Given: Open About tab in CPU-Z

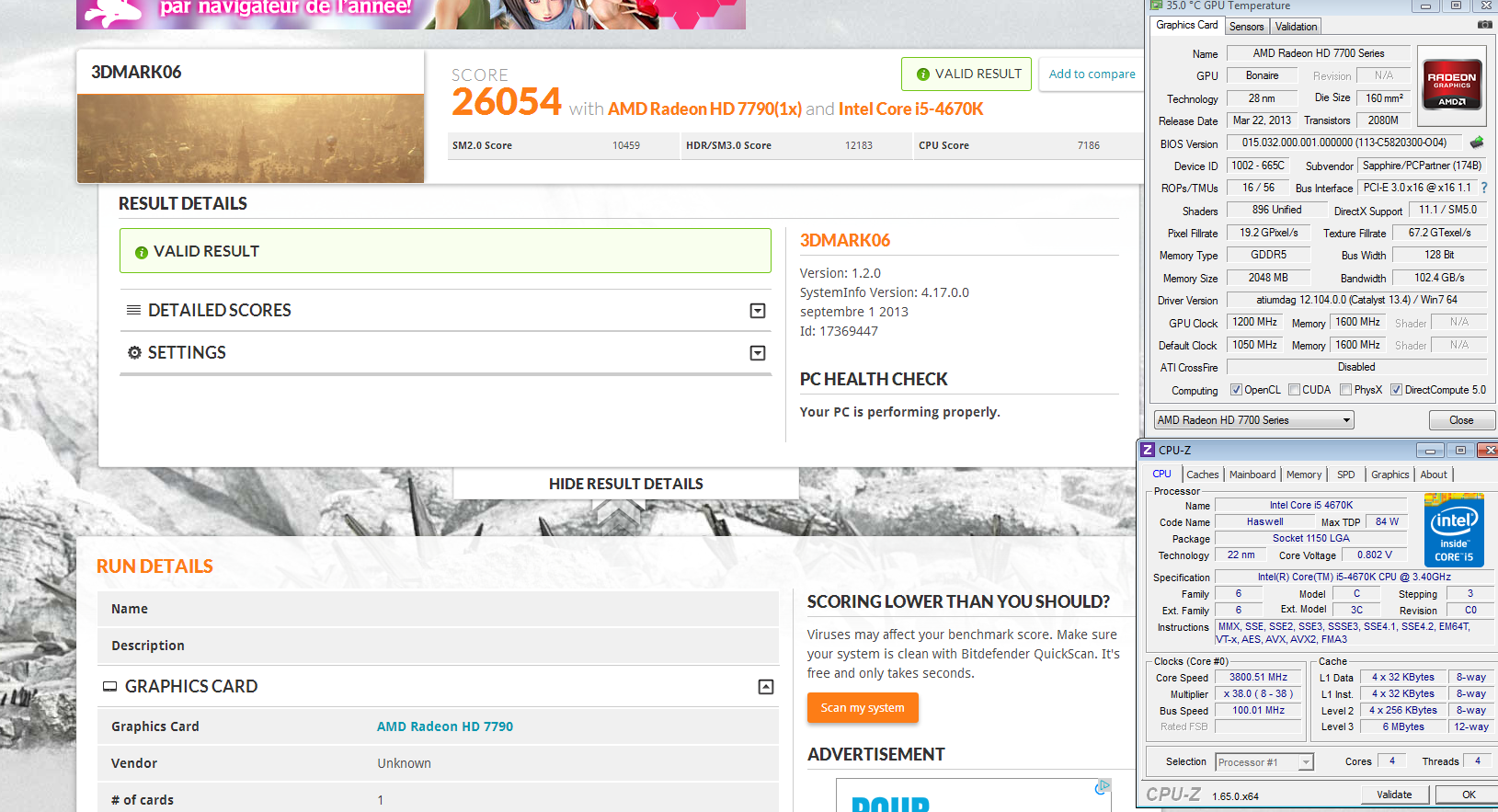Looking at the screenshot, I should coord(1434,475).
